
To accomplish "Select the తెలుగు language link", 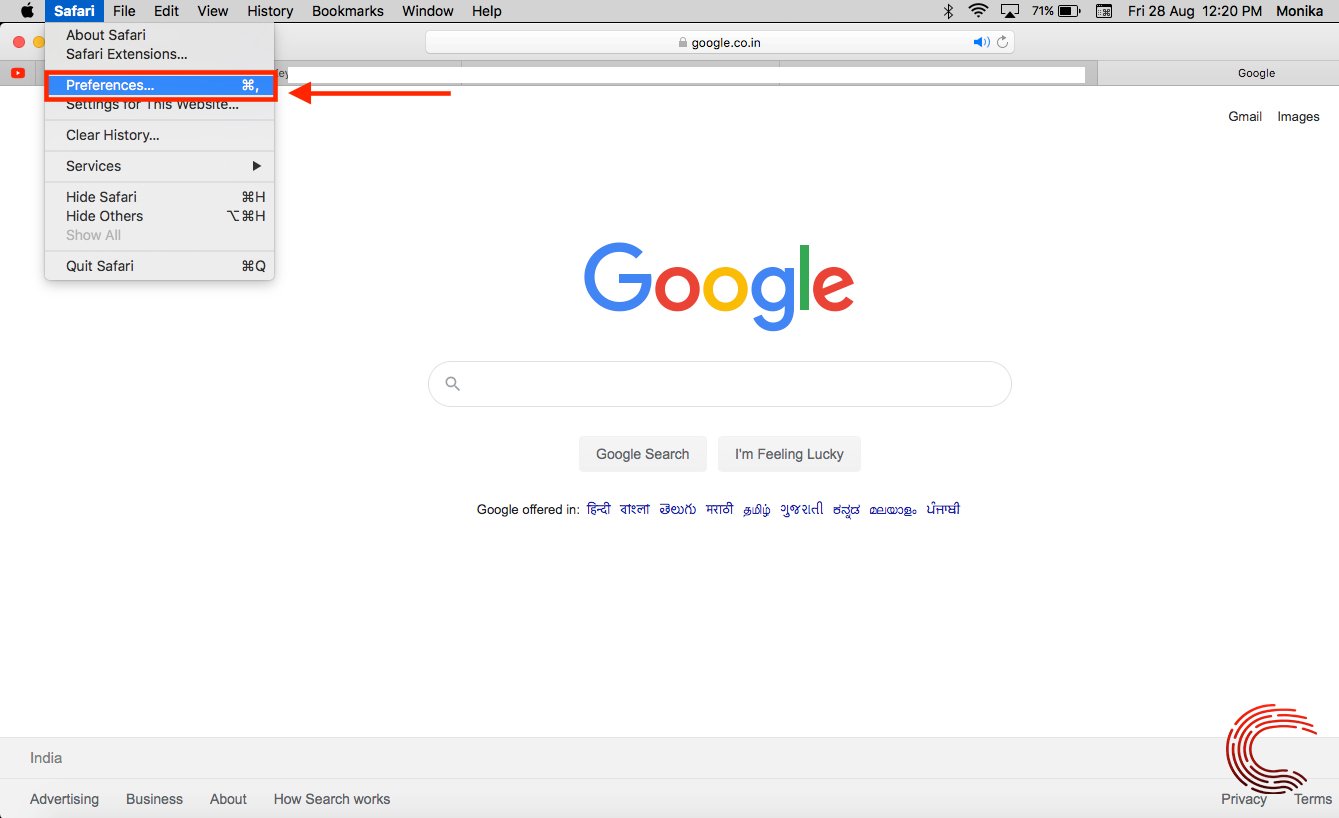I will click(x=678, y=509).
